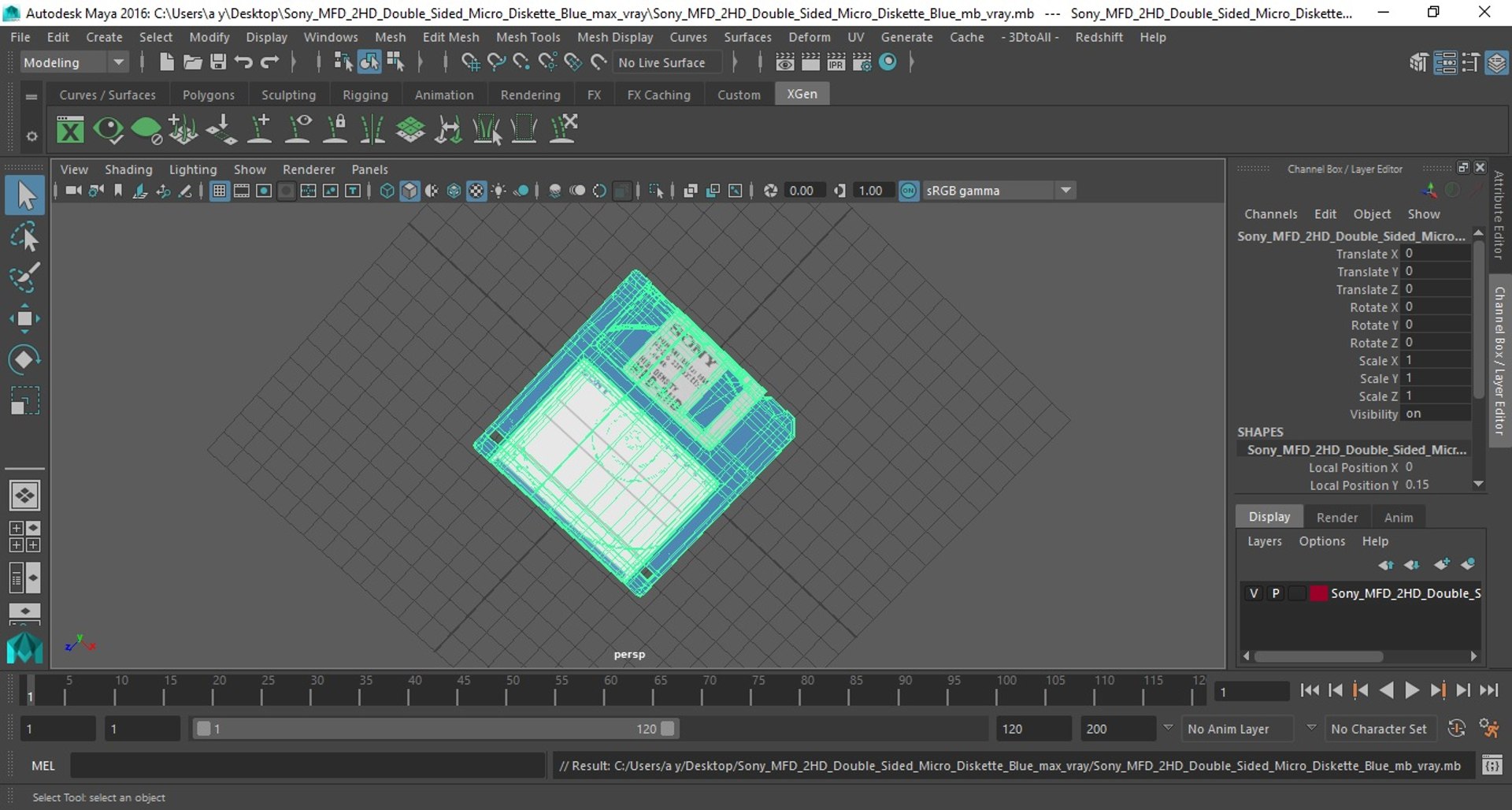Click the Visibility value in Channel Box

1436,414
